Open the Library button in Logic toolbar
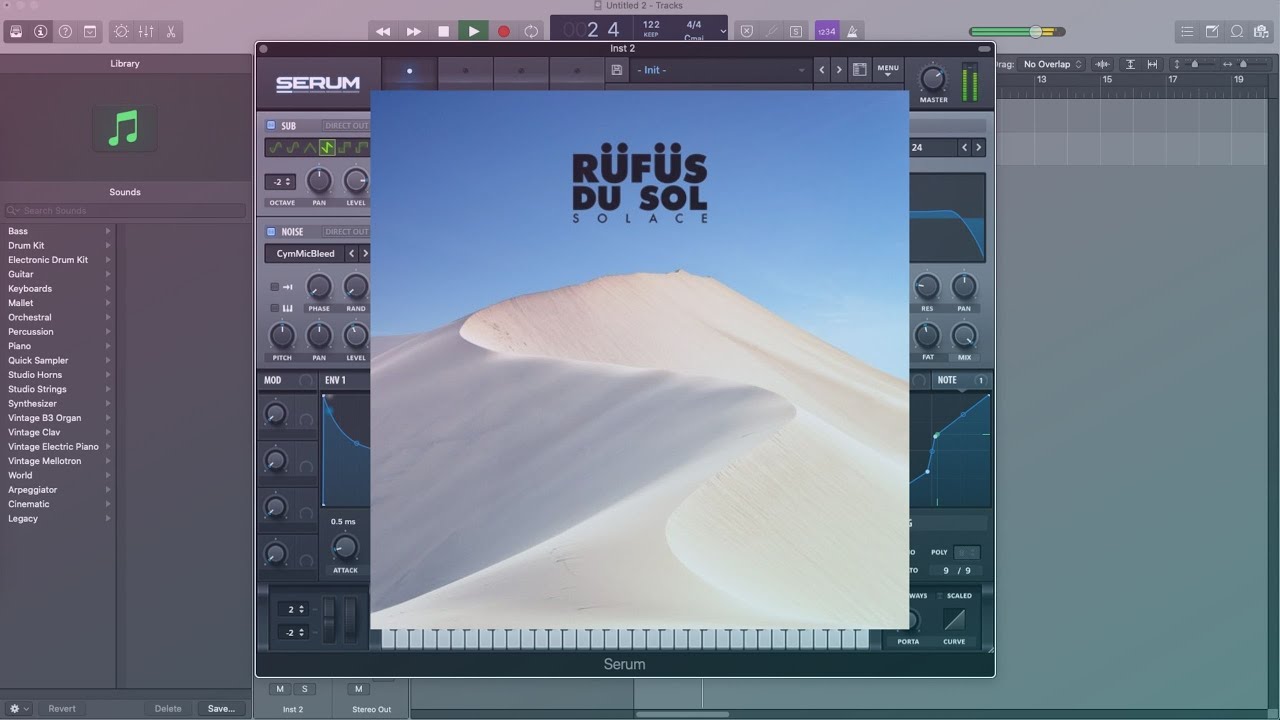The width and height of the screenshot is (1280, 720). click(x=16, y=31)
